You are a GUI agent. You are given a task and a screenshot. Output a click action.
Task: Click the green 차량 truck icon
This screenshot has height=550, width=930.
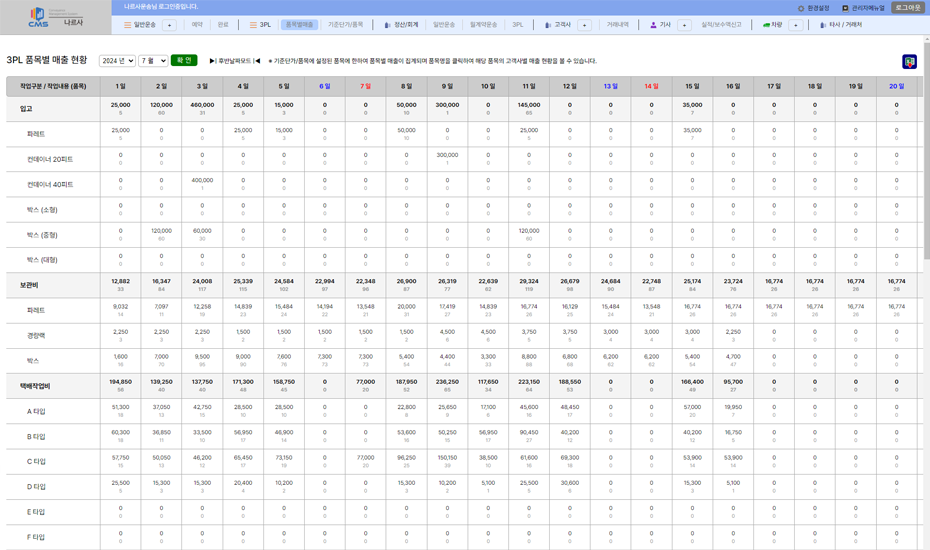point(766,25)
